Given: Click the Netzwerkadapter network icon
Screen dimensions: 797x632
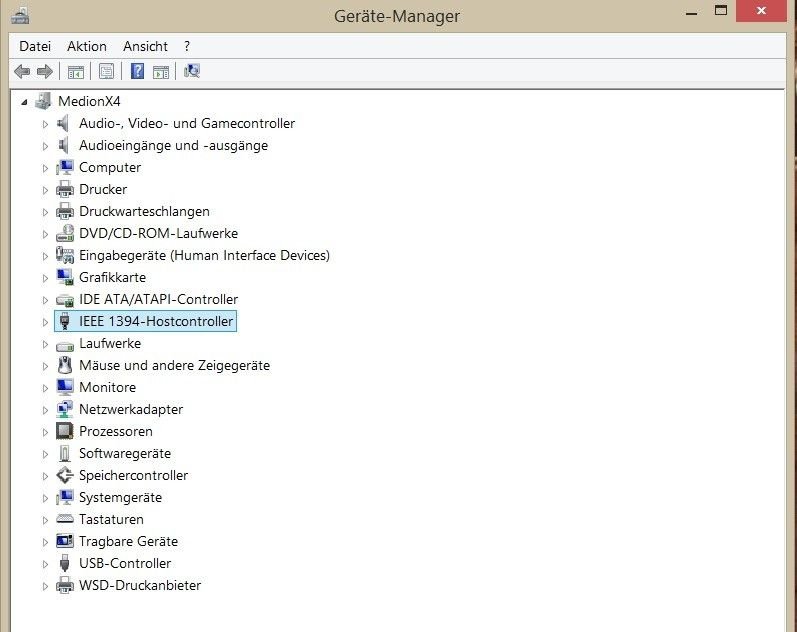Looking at the screenshot, I should click(x=65, y=409).
